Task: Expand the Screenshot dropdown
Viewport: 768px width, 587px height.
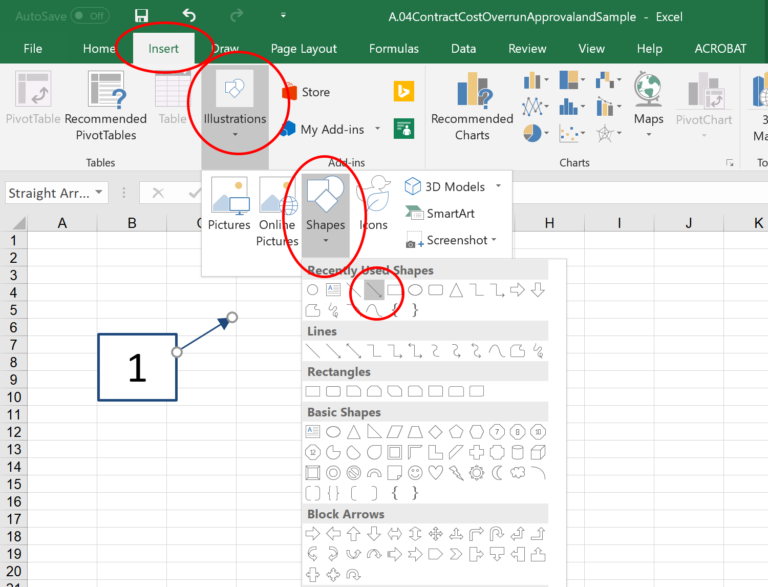Action: coord(494,241)
